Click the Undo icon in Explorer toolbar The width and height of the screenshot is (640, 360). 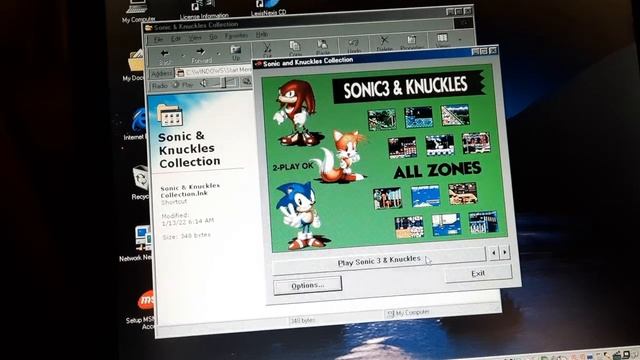coord(354,45)
